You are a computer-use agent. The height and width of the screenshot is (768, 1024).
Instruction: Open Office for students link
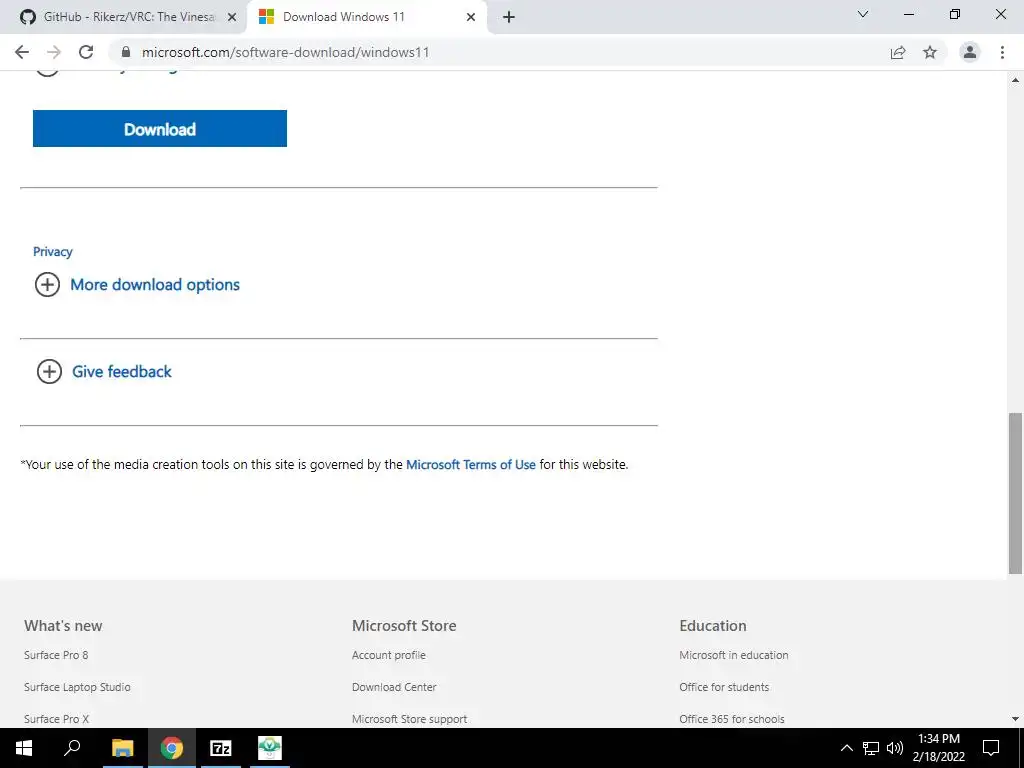(724, 687)
